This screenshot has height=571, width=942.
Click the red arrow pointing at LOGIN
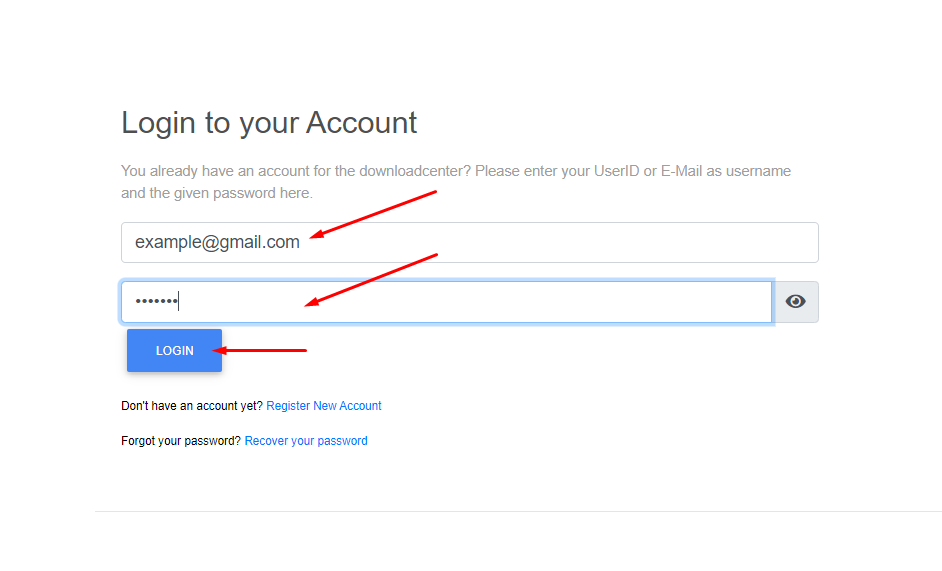[x=260, y=350]
